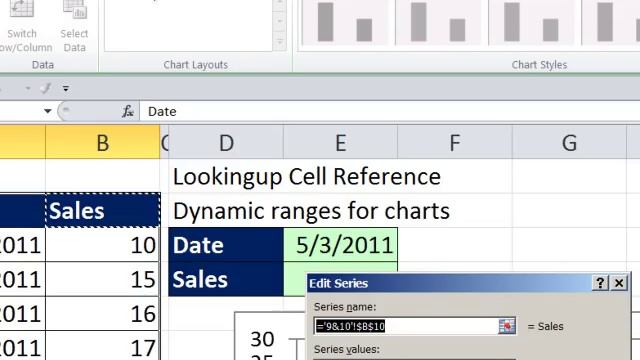The height and width of the screenshot is (360, 640).
Task: Select the first chart style thumbnail
Action: [x=346, y=22]
